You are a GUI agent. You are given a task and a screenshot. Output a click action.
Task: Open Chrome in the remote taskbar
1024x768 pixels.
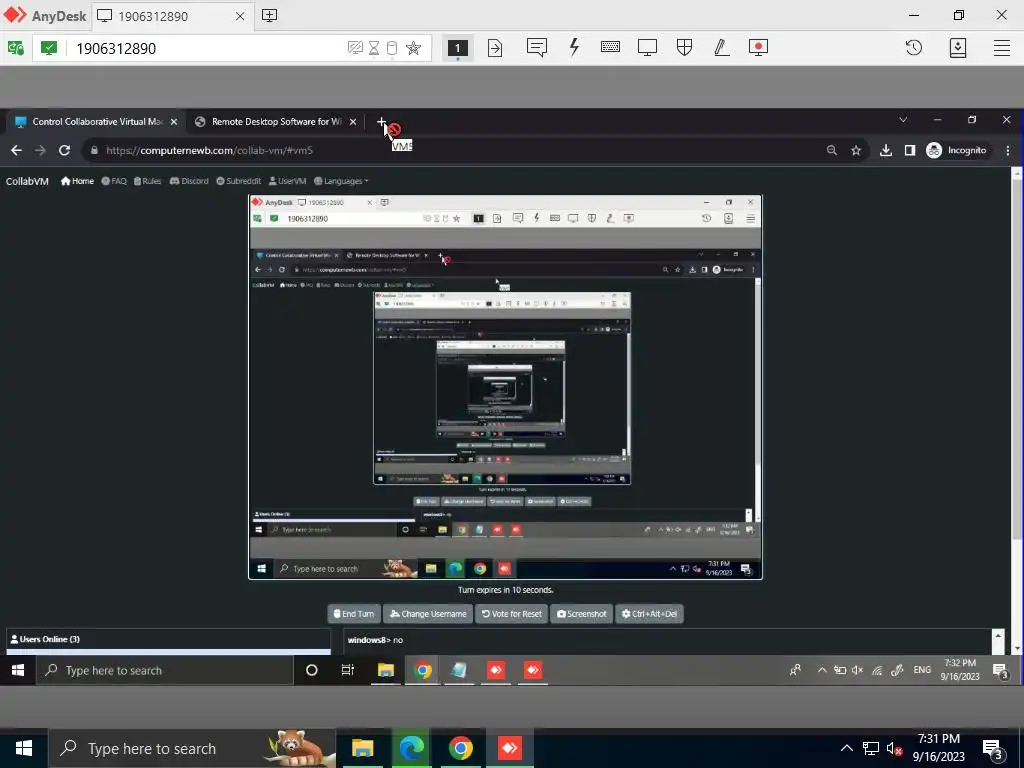tap(423, 670)
